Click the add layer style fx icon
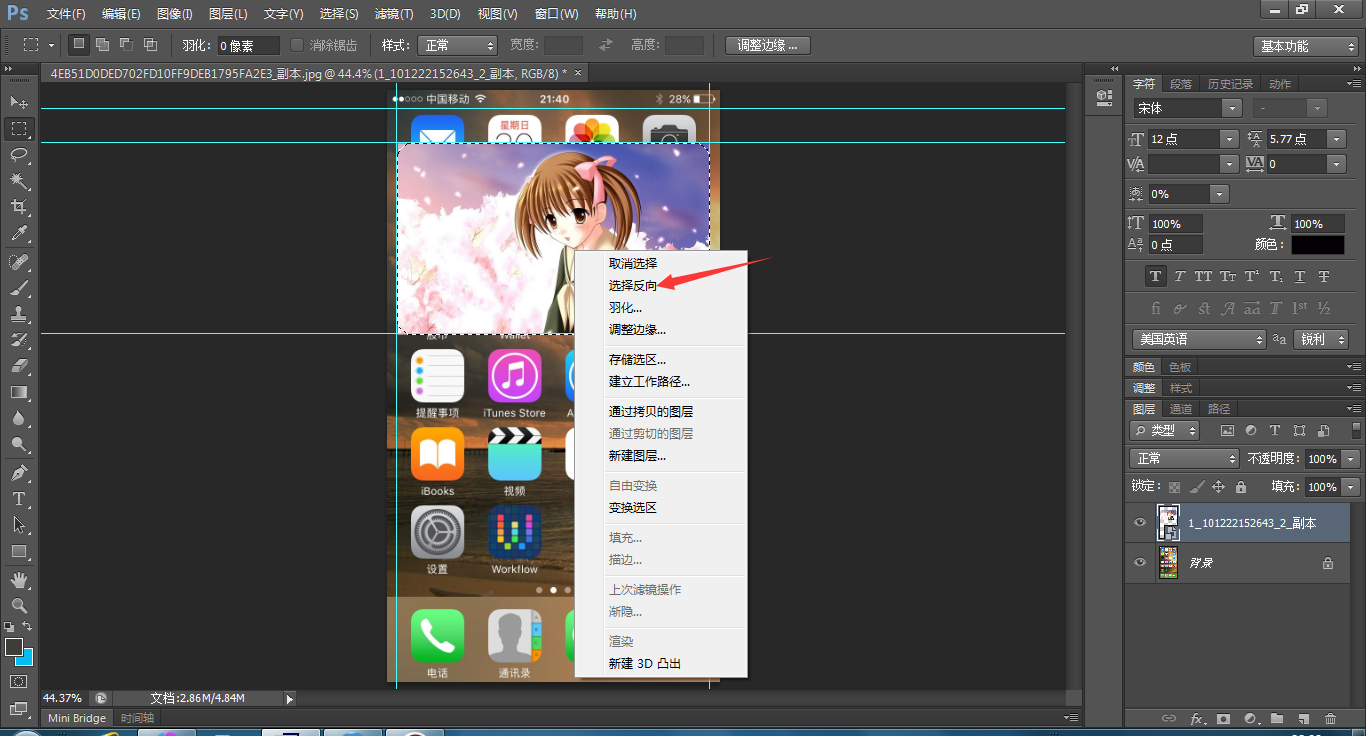 tap(1197, 719)
